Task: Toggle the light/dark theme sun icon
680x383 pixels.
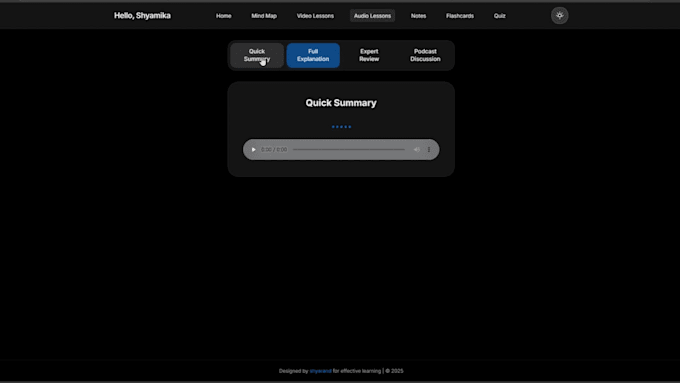Action: (559, 16)
